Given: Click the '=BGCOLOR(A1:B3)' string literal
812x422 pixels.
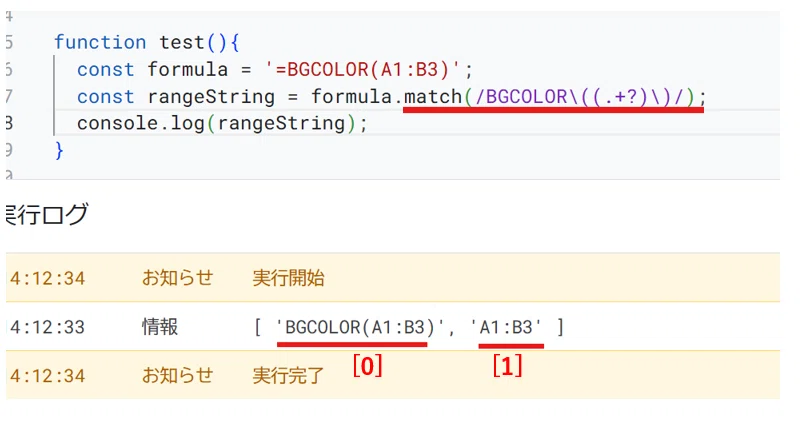Looking at the screenshot, I should [362, 69].
